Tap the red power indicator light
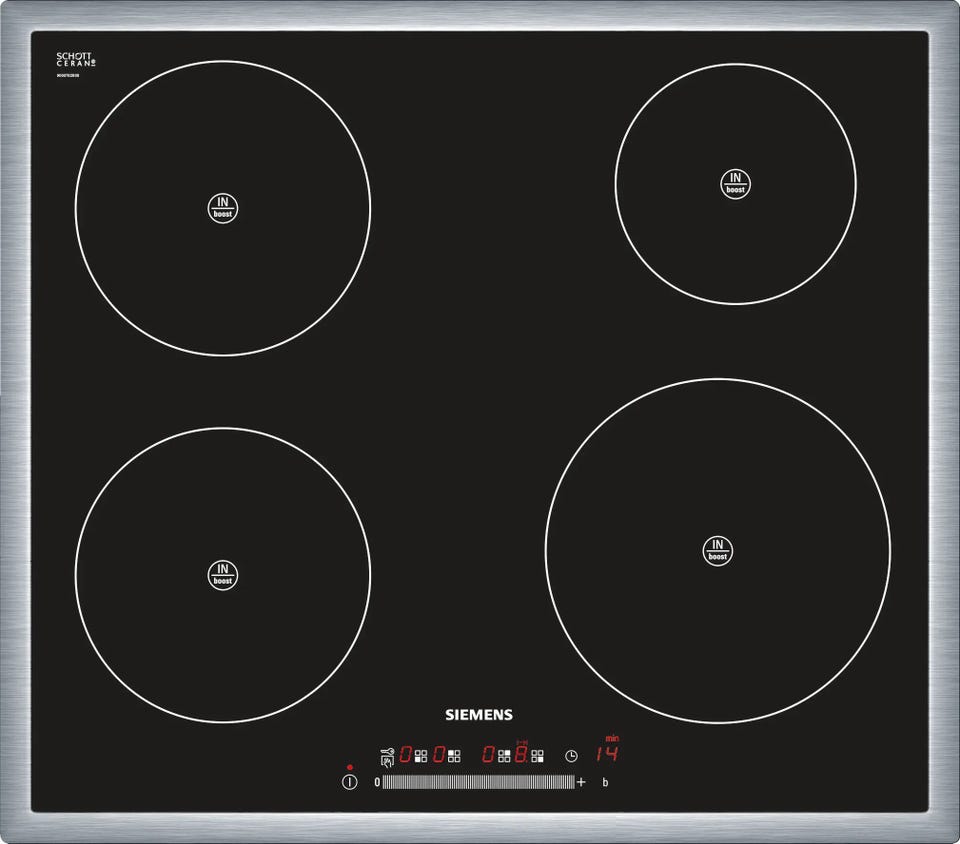 350,767
